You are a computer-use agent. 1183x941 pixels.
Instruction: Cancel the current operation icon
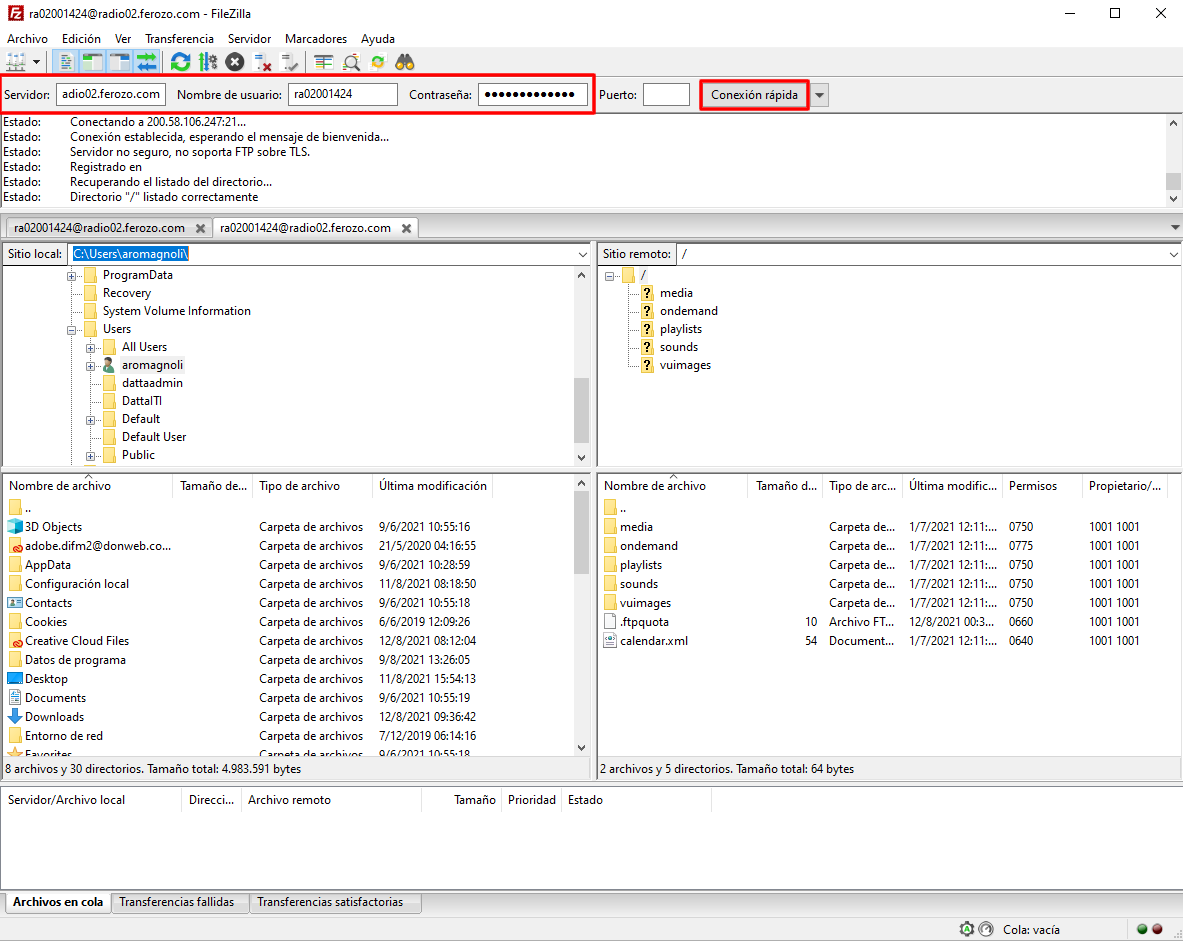coord(235,62)
